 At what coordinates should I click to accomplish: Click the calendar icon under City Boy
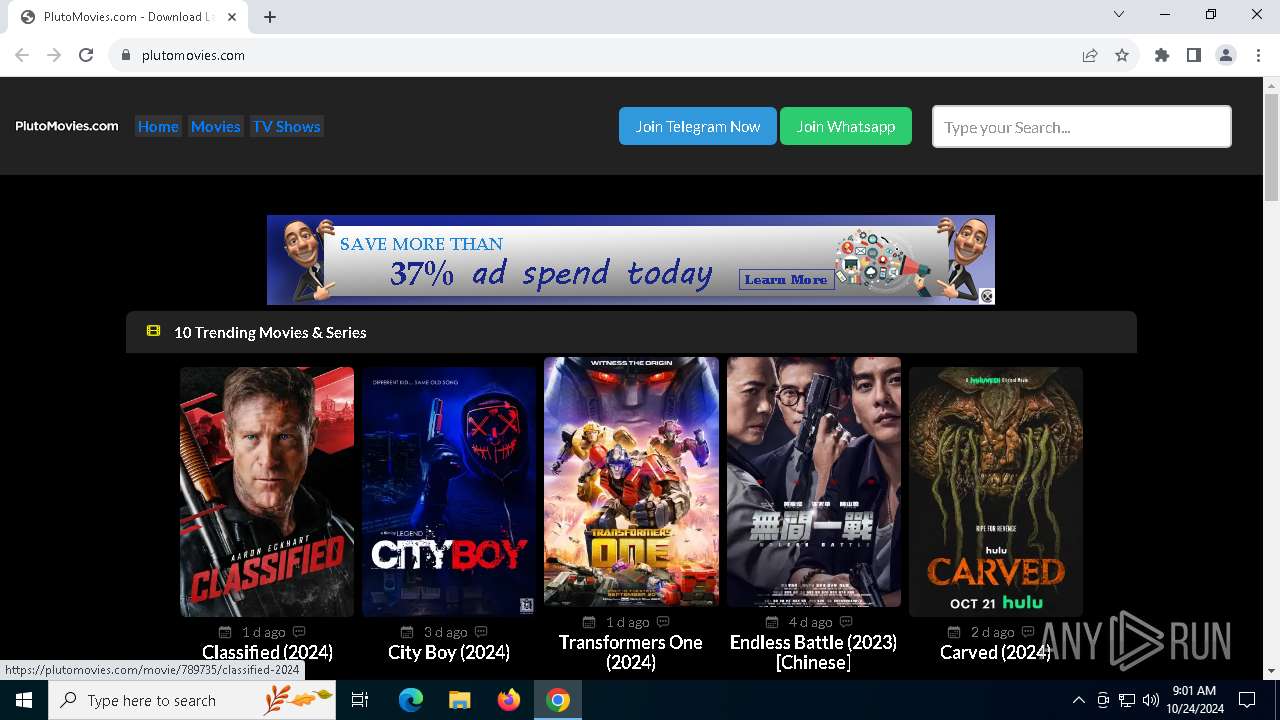click(407, 632)
